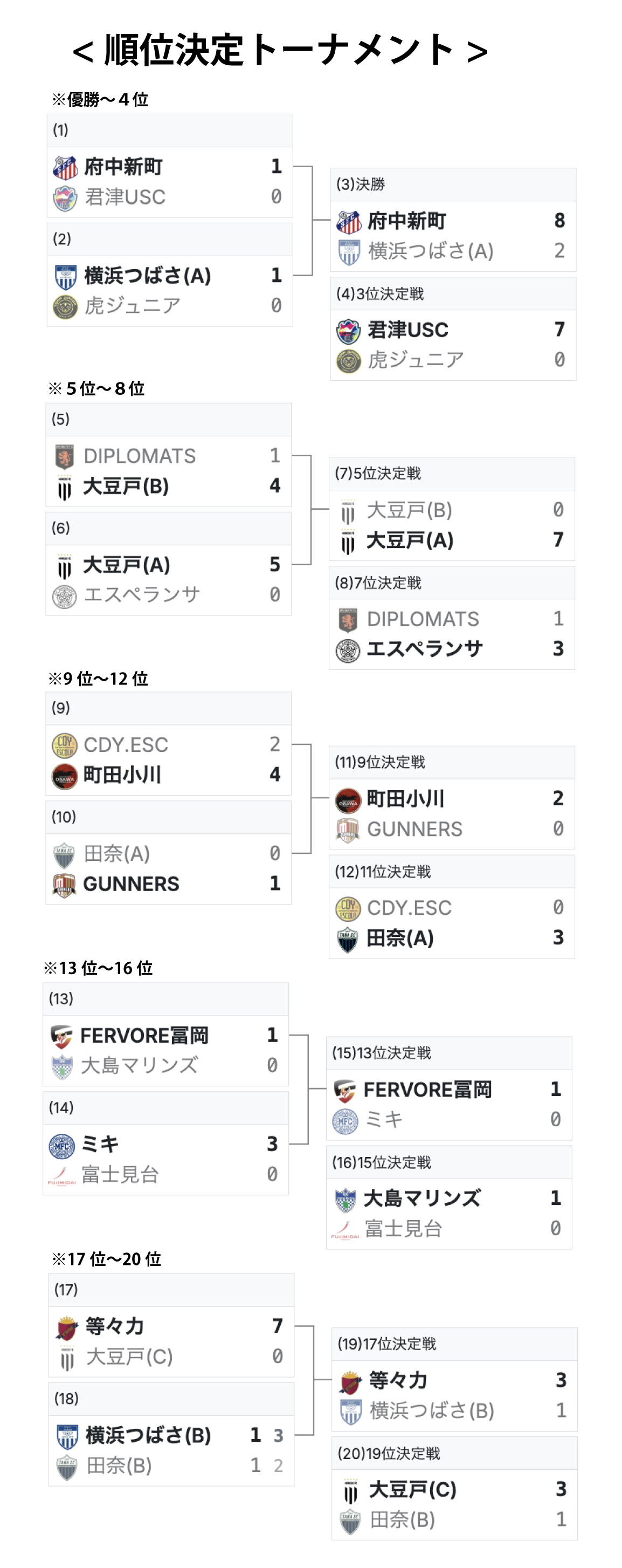
Task: Click 府中新町 team crest in match (1)
Action: coord(65,167)
